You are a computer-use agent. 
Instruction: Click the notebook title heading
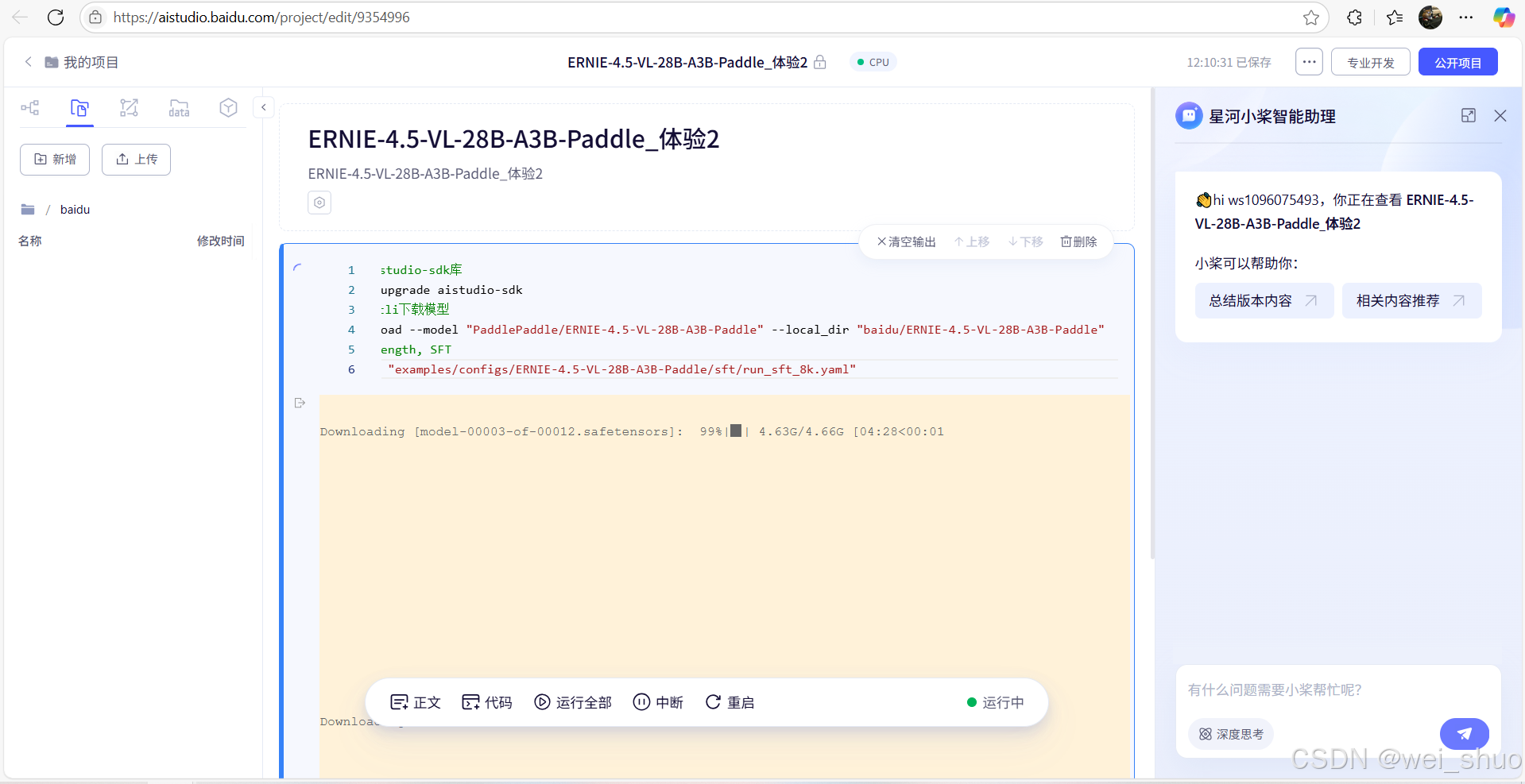point(513,139)
